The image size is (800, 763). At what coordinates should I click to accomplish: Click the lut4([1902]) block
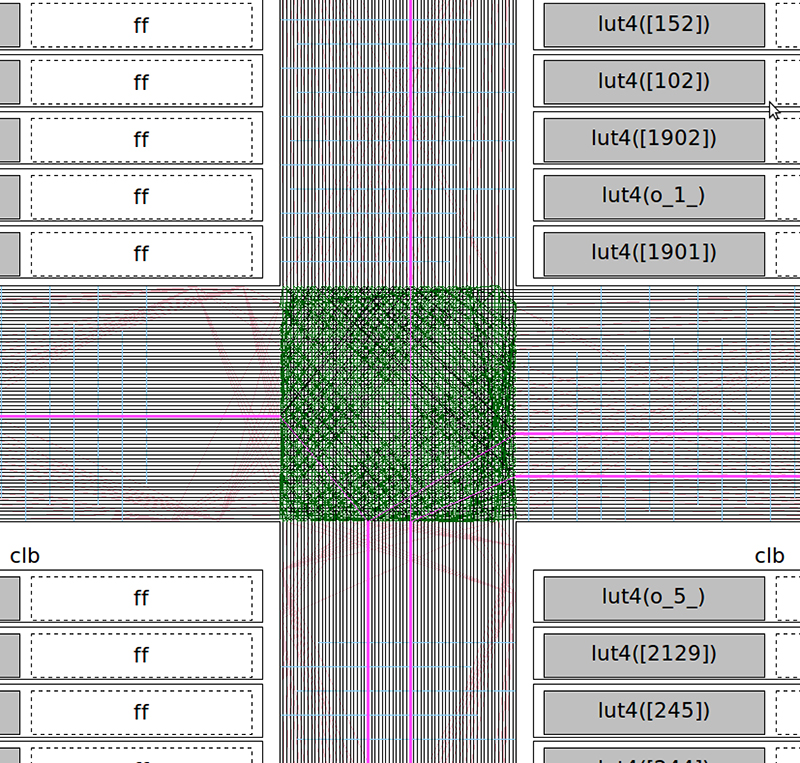tap(654, 139)
